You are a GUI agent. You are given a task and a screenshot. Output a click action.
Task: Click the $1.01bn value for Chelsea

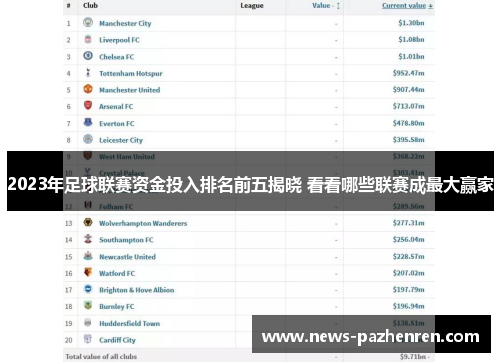pos(411,56)
